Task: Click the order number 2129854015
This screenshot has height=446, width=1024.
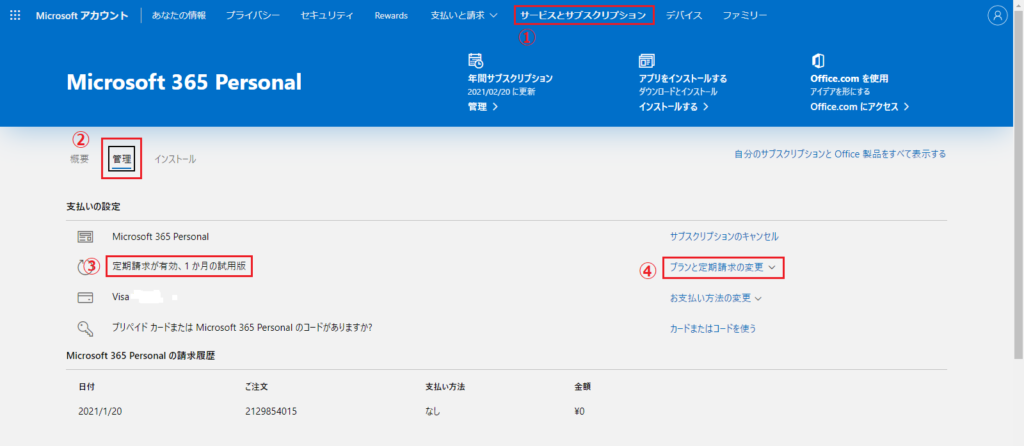Action: [x=272, y=412]
